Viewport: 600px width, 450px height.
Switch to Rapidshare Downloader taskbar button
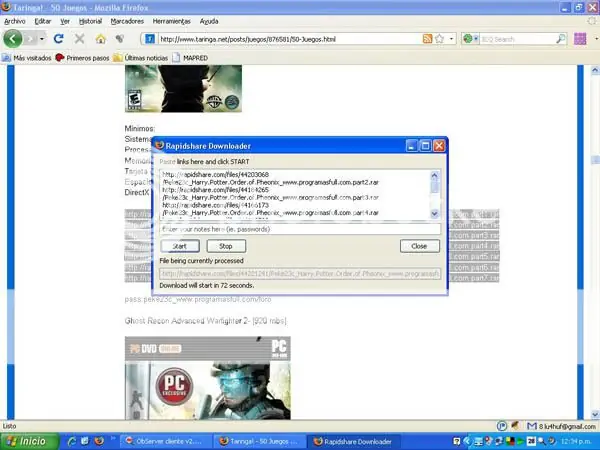(354, 441)
